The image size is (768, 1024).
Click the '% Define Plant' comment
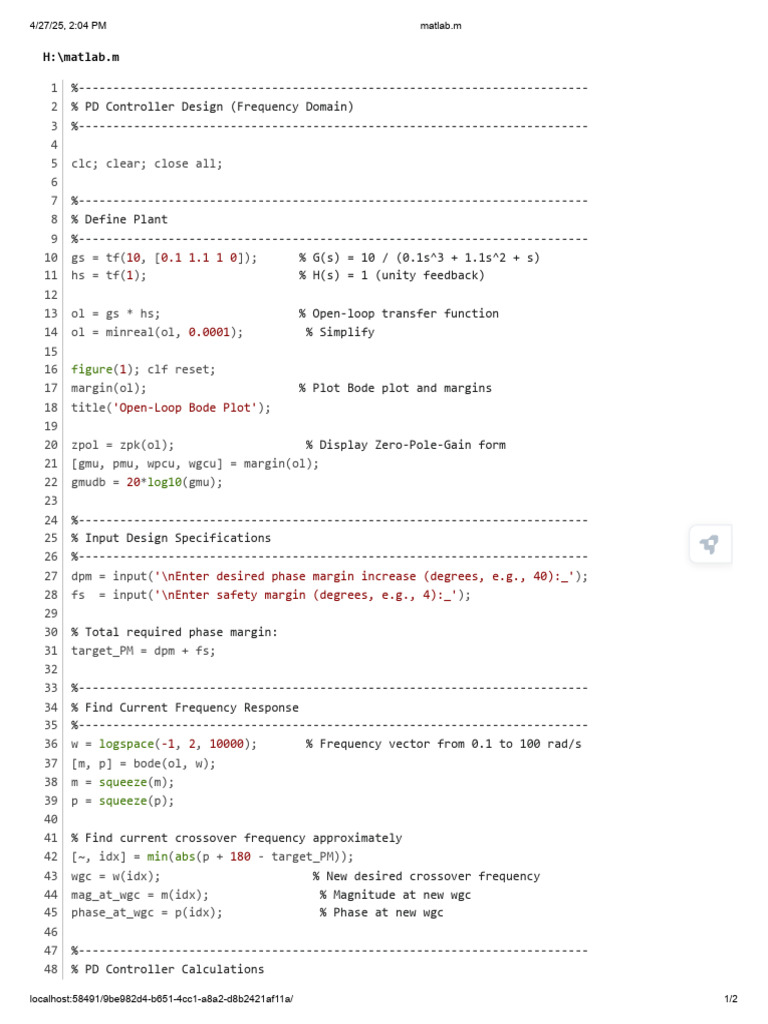click(119, 219)
